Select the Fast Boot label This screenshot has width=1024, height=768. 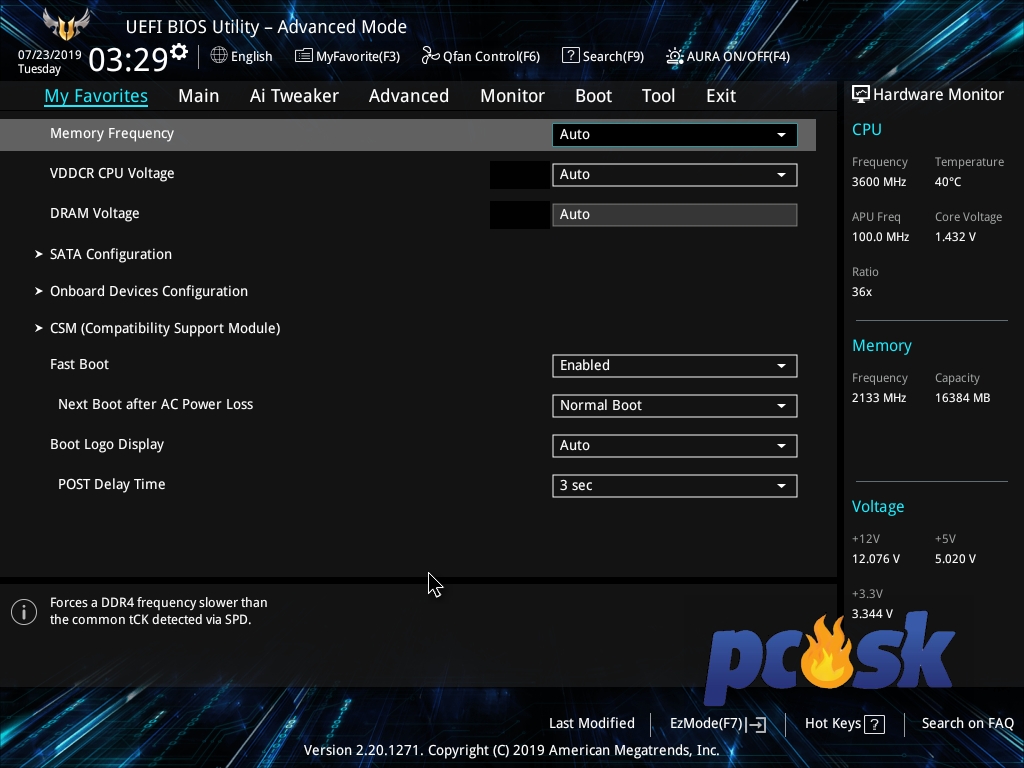[x=80, y=364]
